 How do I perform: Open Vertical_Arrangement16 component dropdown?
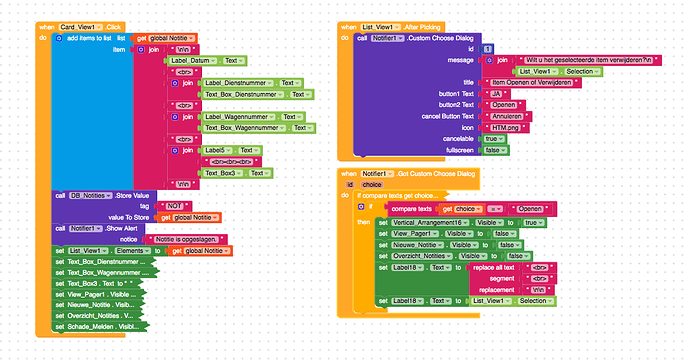pyautogui.click(x=430, y=223)
